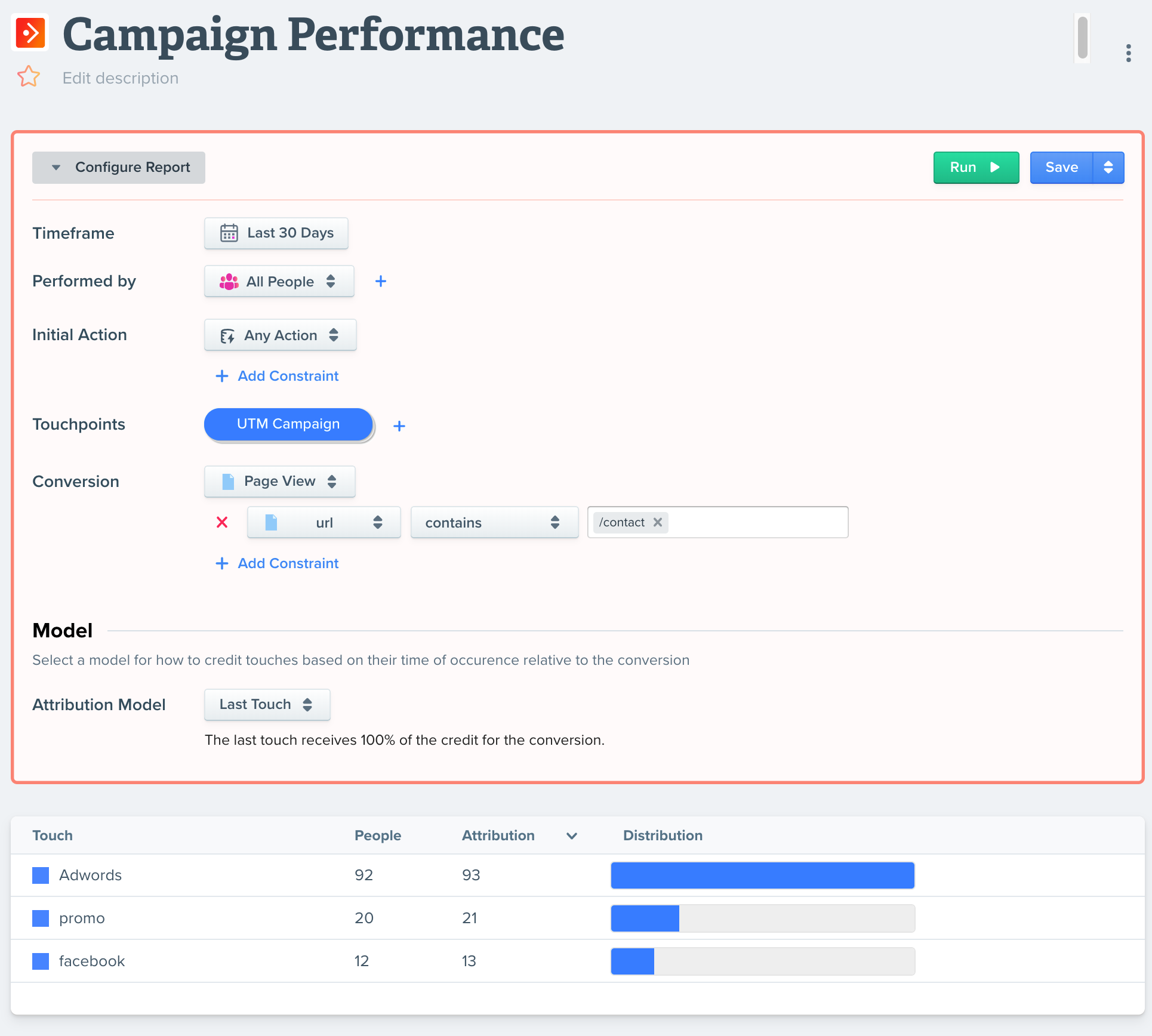Click the Attribution column header
The height and width of the screenshot is (1036, 1152).
498,835
